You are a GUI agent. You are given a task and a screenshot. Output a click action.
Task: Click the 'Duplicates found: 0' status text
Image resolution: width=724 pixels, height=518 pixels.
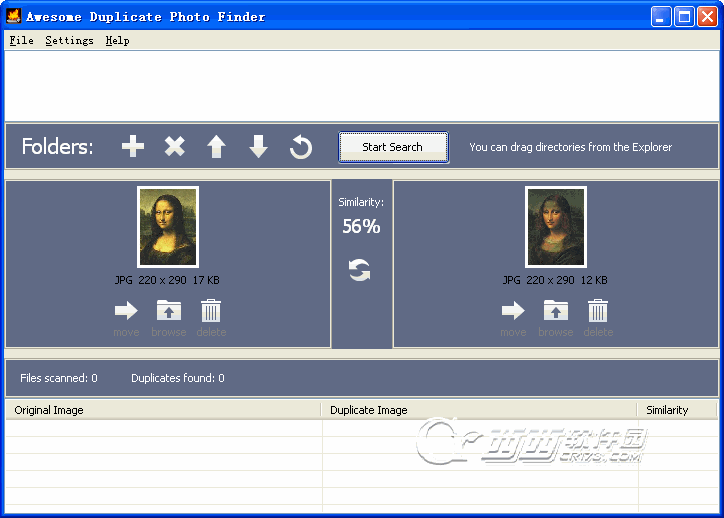pos(178,378)
